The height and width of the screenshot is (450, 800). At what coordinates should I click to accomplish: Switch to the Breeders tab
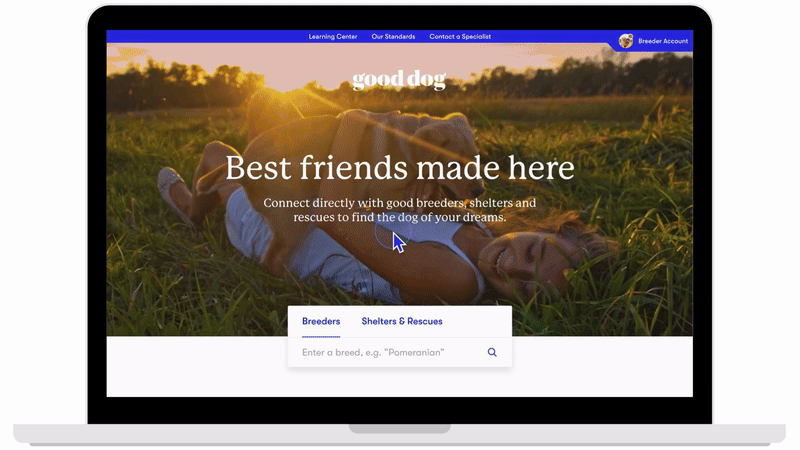321,321
